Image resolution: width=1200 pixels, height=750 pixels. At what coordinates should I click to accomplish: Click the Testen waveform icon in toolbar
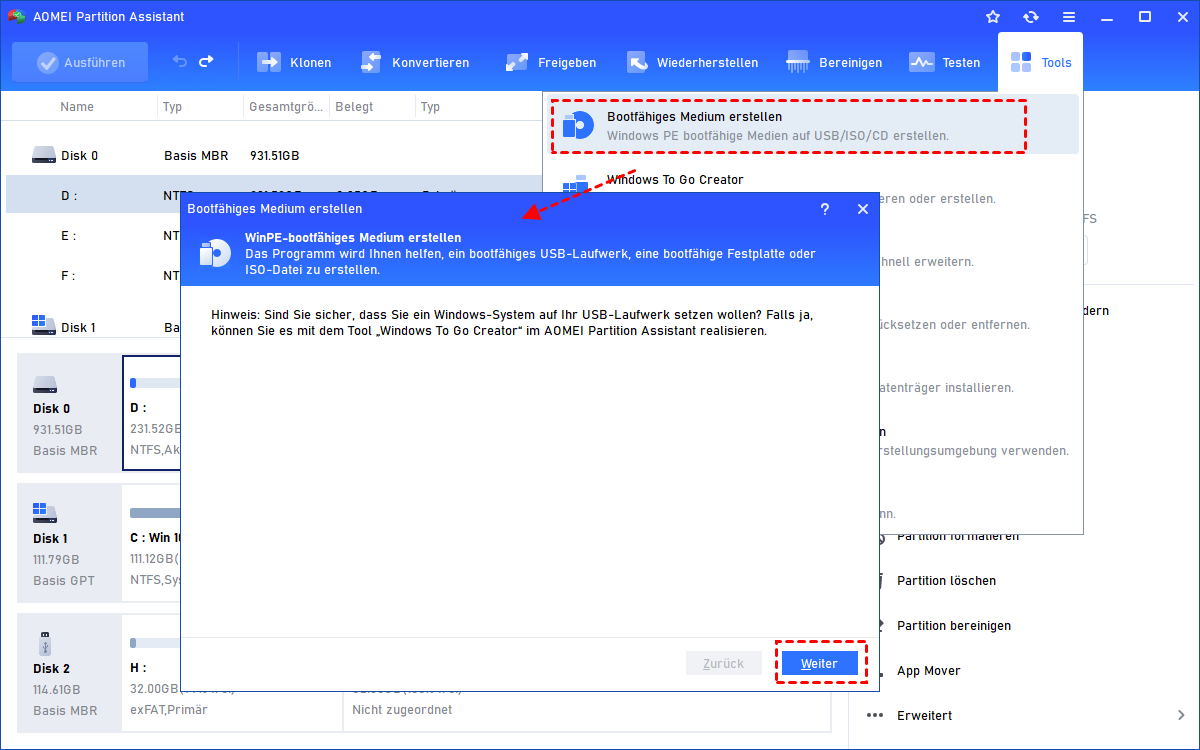click(x=921, y=62)
